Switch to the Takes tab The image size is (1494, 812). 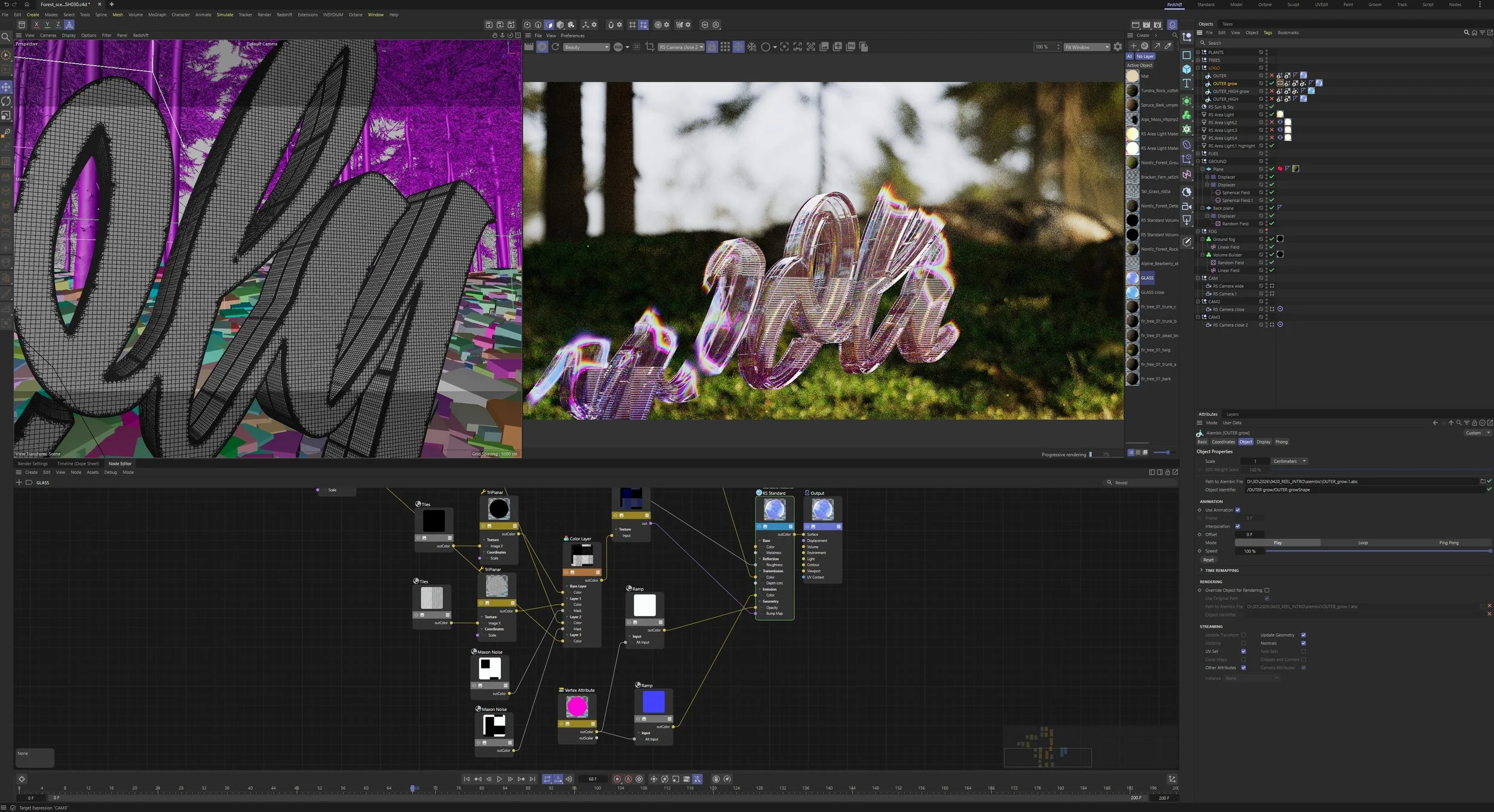coord(1227,24)
